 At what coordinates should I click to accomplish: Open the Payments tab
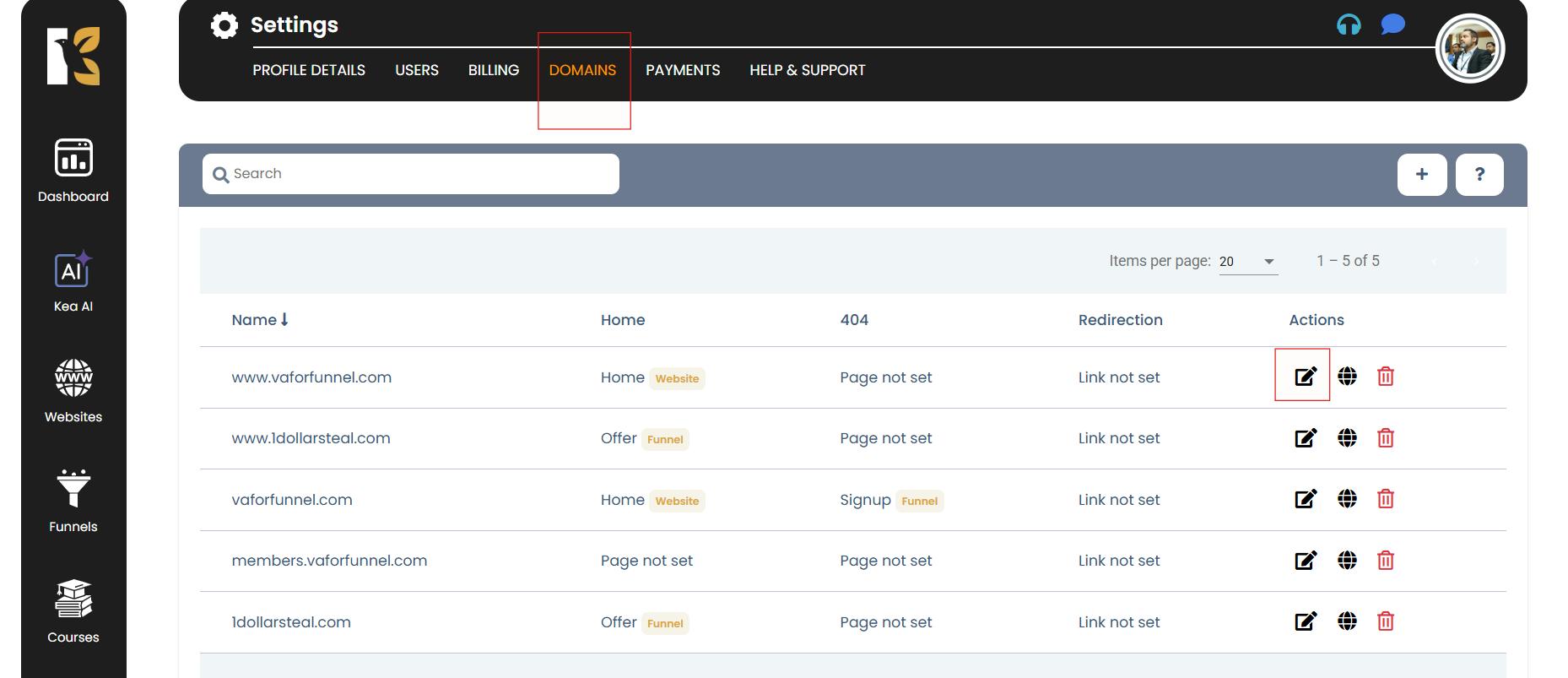point(683,70)
